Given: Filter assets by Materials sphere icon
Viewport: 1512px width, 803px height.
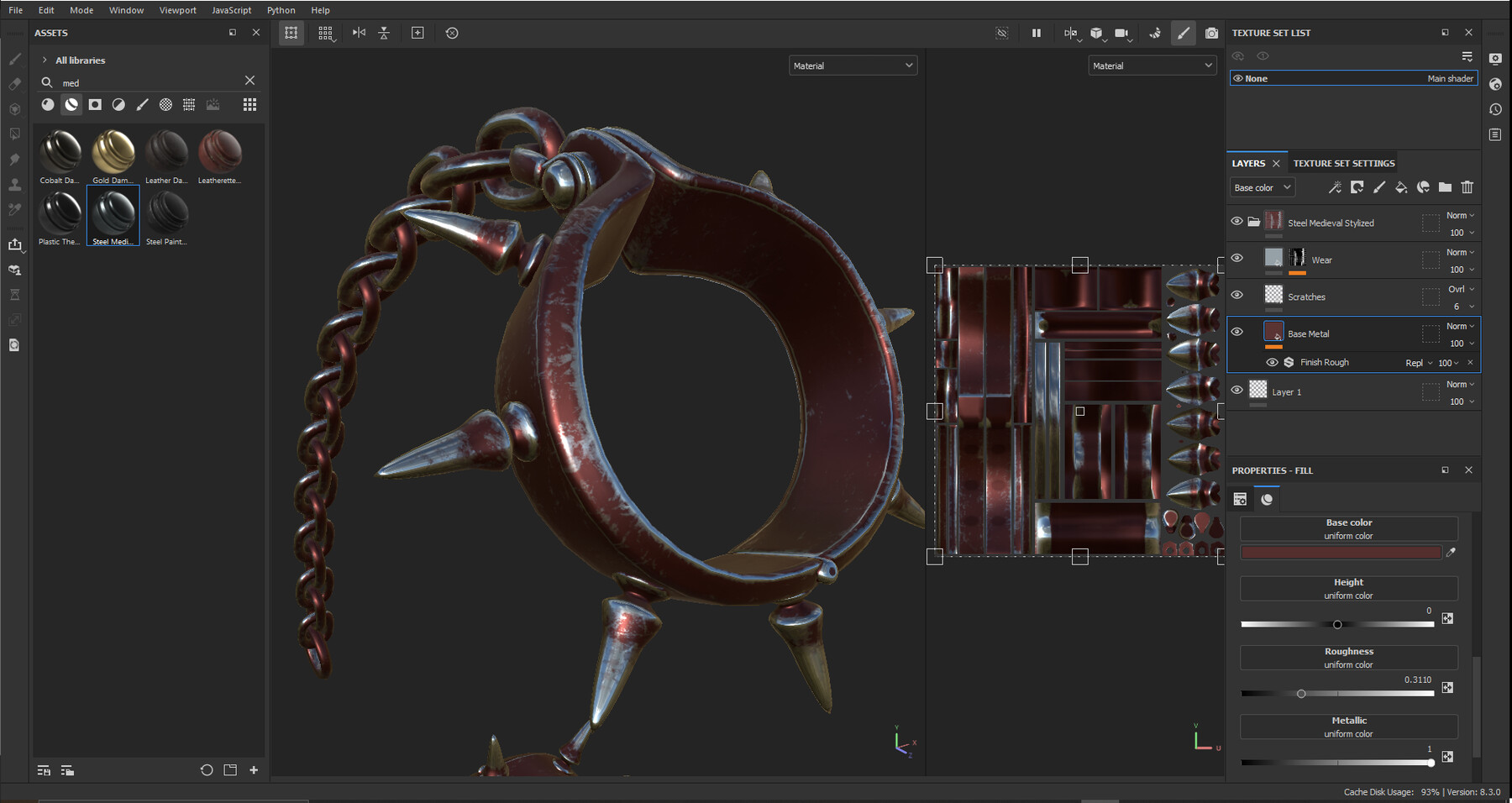Looking at the screenshot, I should (x=48, y=104).
